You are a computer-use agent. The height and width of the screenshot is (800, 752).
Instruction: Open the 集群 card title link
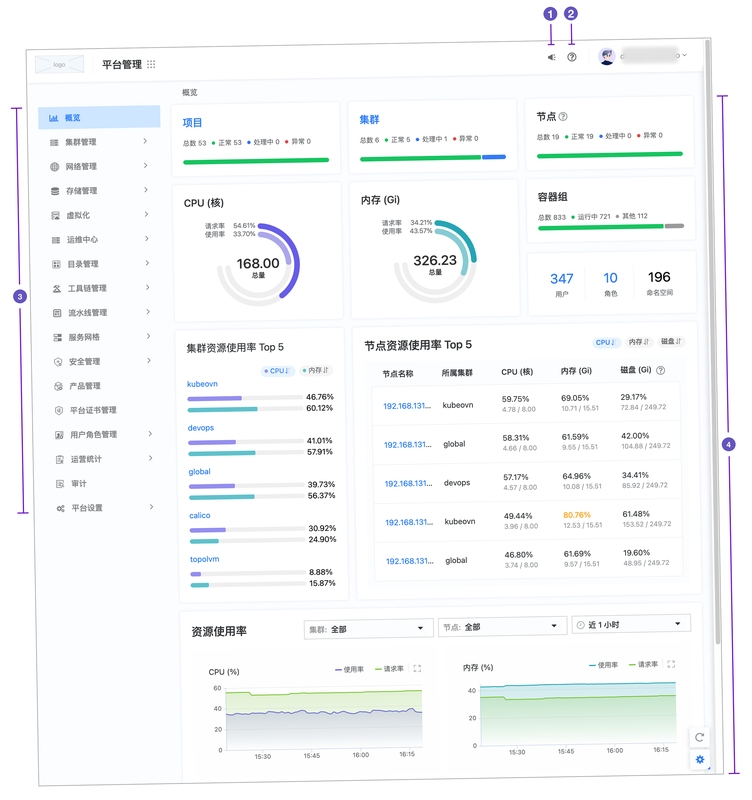coord(369,119)
